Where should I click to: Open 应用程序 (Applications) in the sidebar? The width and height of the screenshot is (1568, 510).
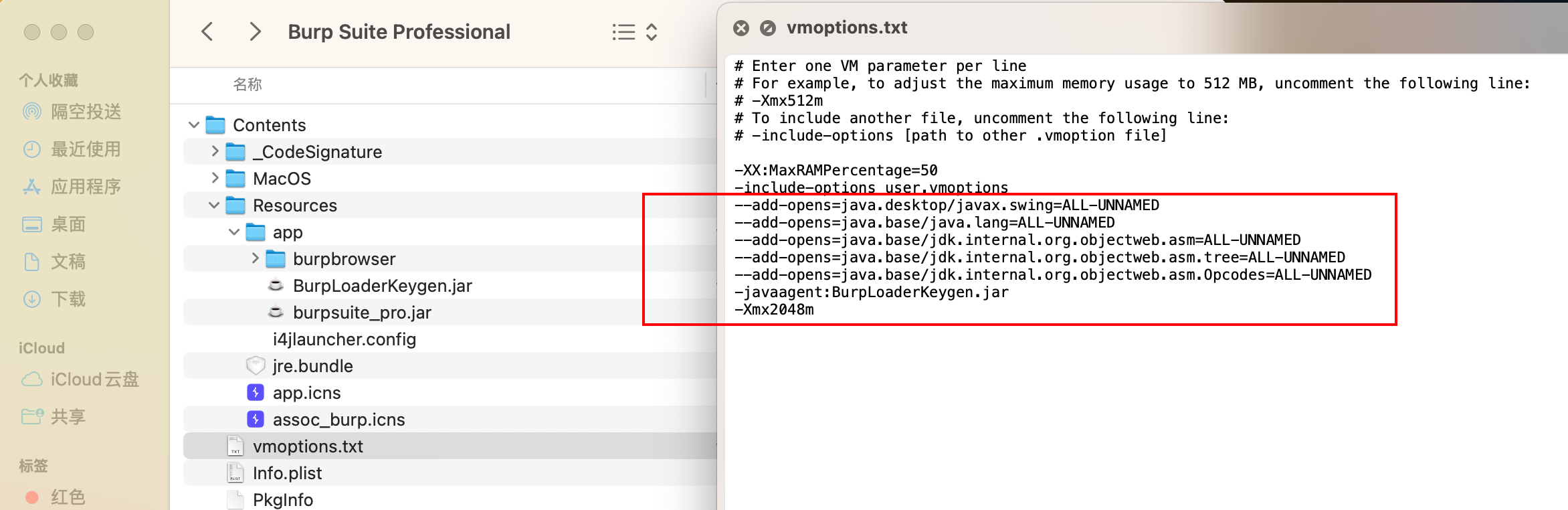point(72,186)
